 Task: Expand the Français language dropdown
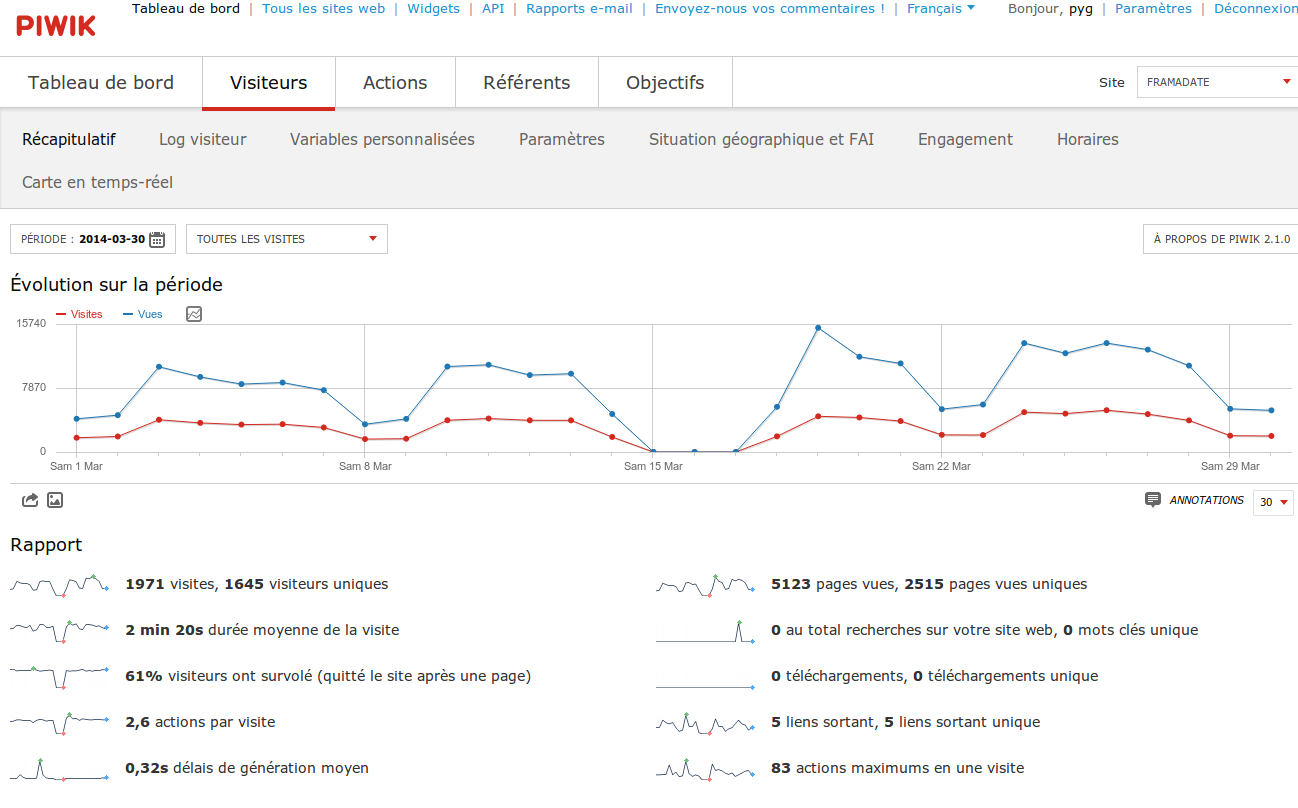[x=940, y=9]
